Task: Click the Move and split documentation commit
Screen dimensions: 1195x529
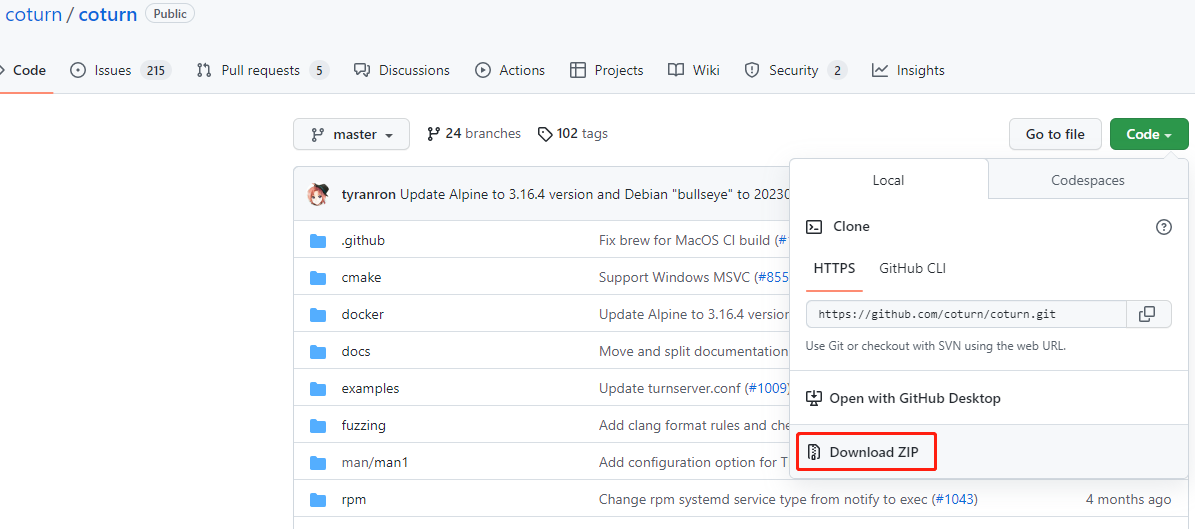Action: coord(694,352)
